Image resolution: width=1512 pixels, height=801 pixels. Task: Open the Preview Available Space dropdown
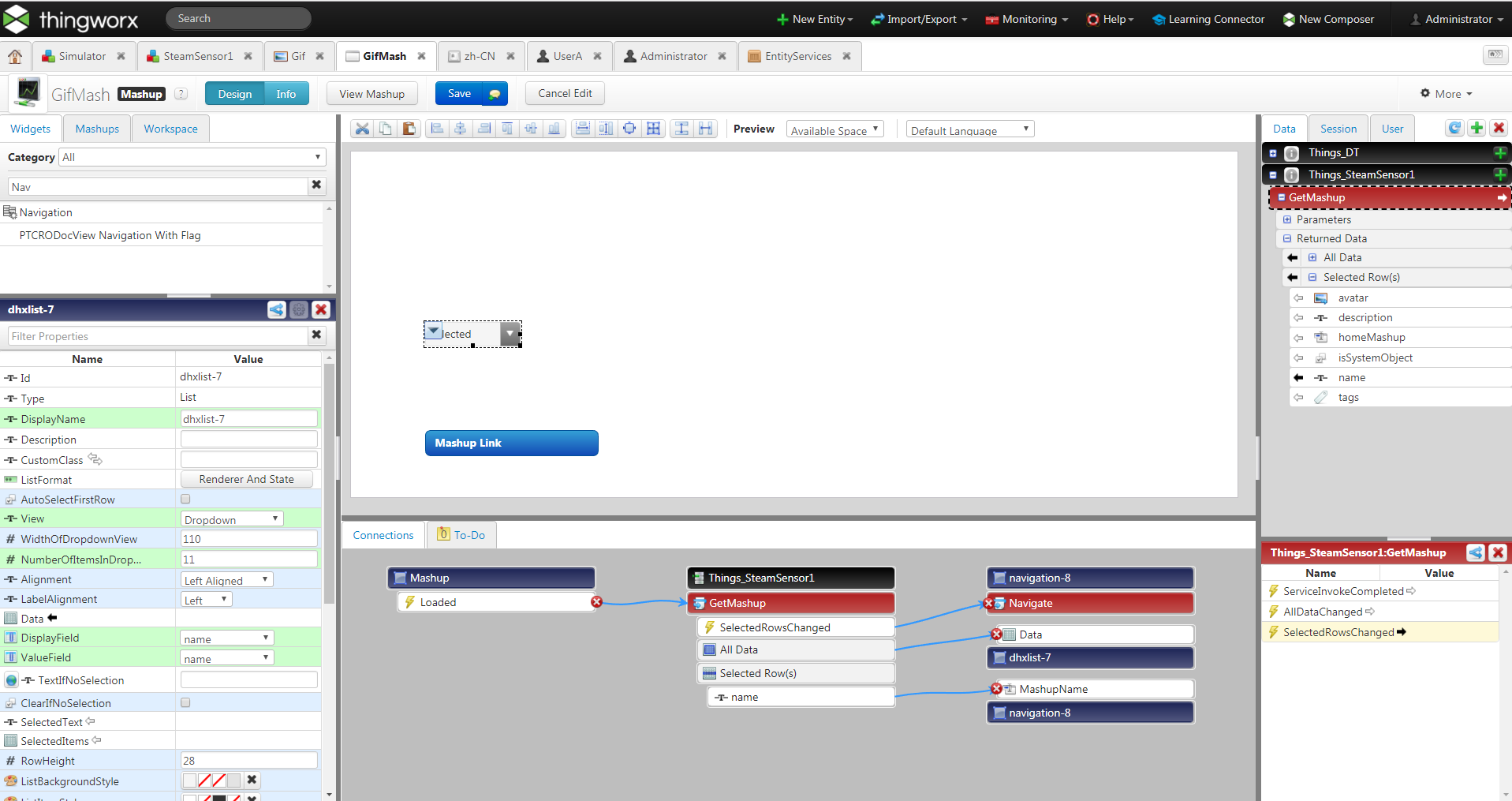point(835,129)
